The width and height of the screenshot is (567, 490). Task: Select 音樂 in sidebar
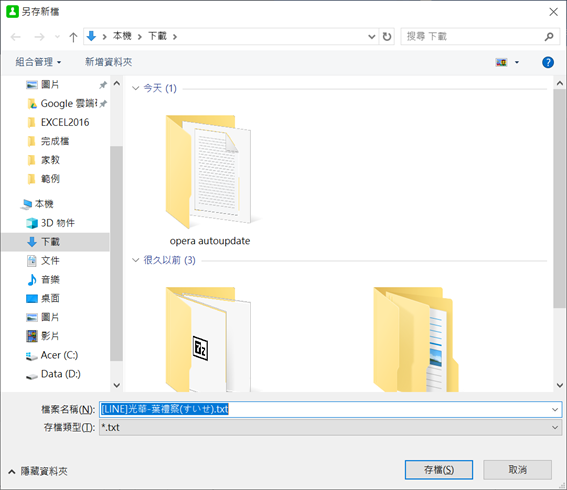tap(50, 279)
